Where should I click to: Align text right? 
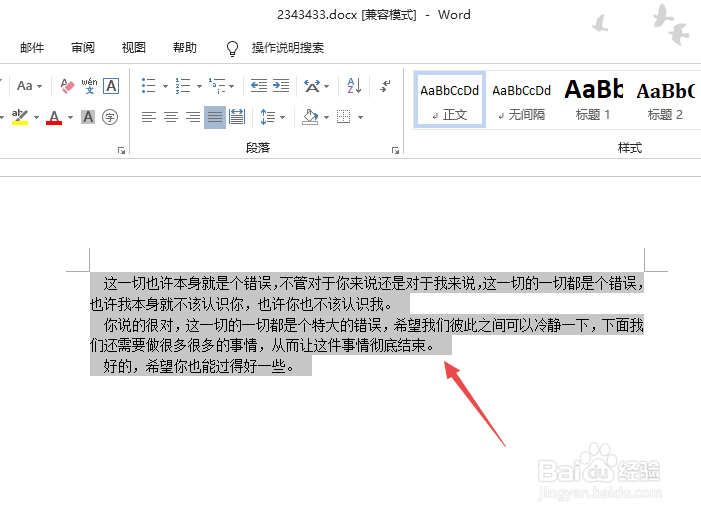[x=193, y=118]
